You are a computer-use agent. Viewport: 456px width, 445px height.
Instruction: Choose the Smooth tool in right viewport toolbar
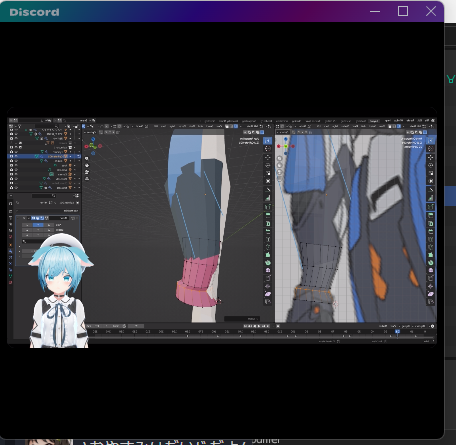[431, 271]
